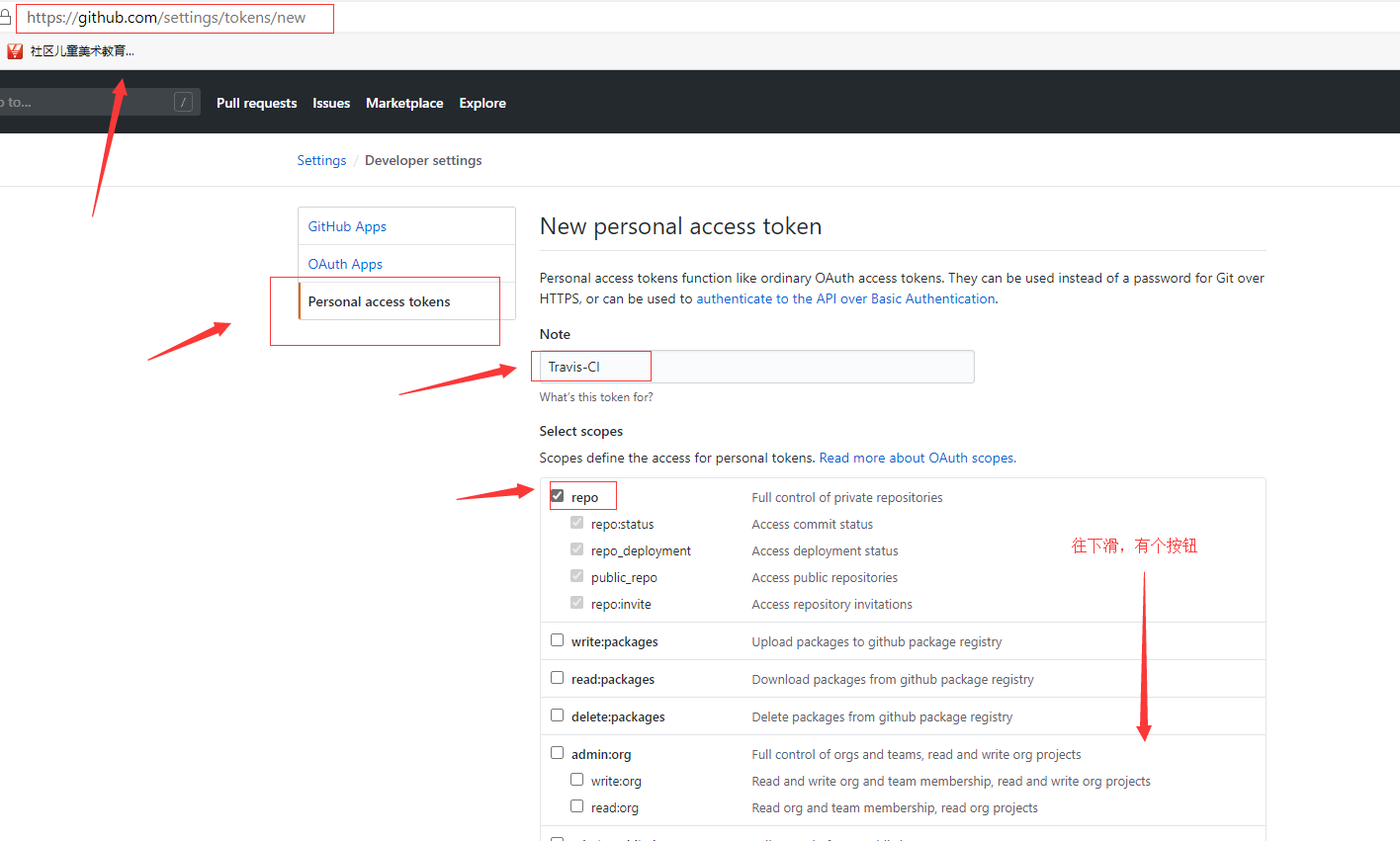Click into the Note field containing Travis-CI
This screenshot has height=841, width=1400.
point(756,367)
